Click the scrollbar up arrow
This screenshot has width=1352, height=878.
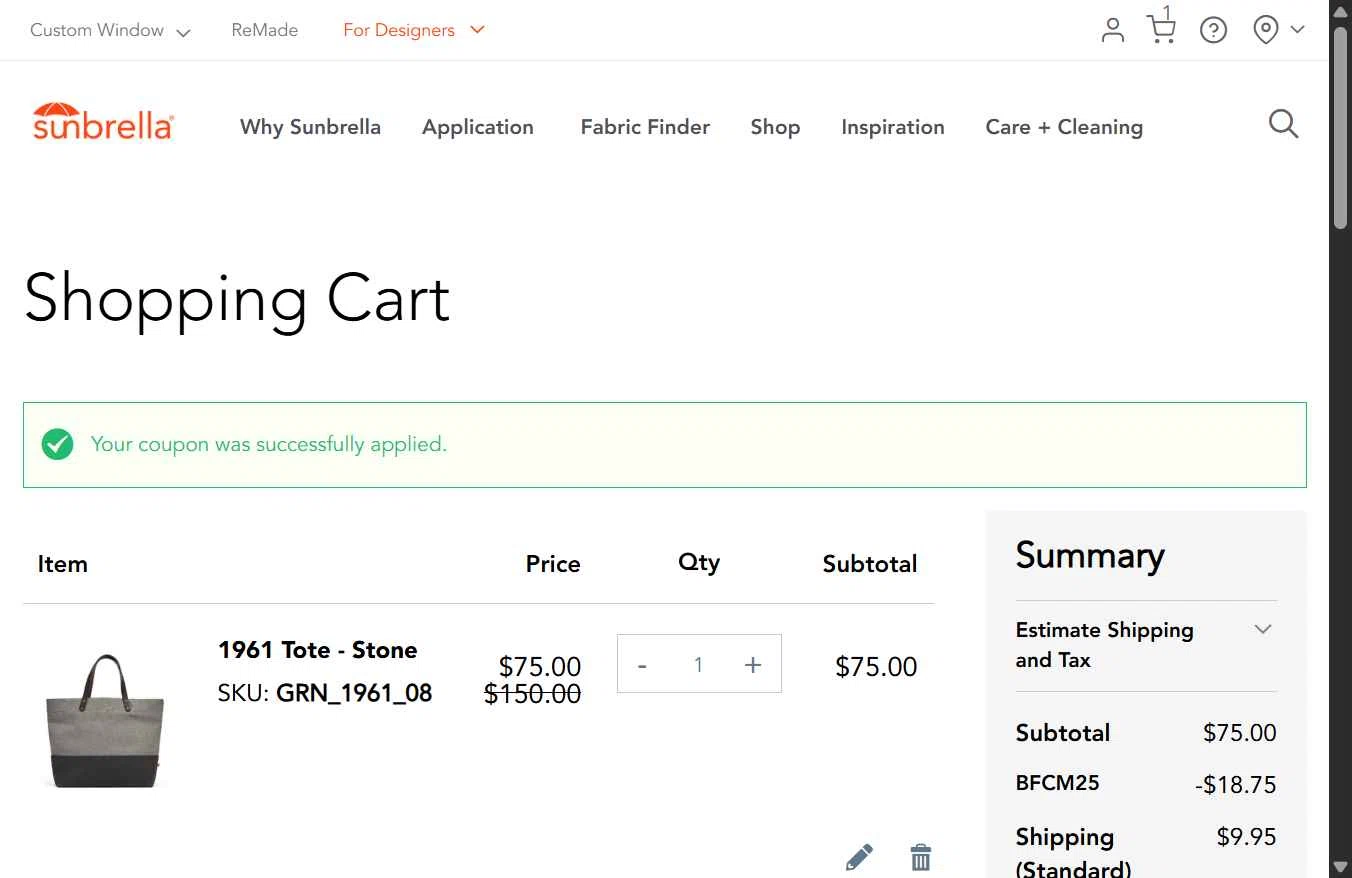[x=1341, y=10]
